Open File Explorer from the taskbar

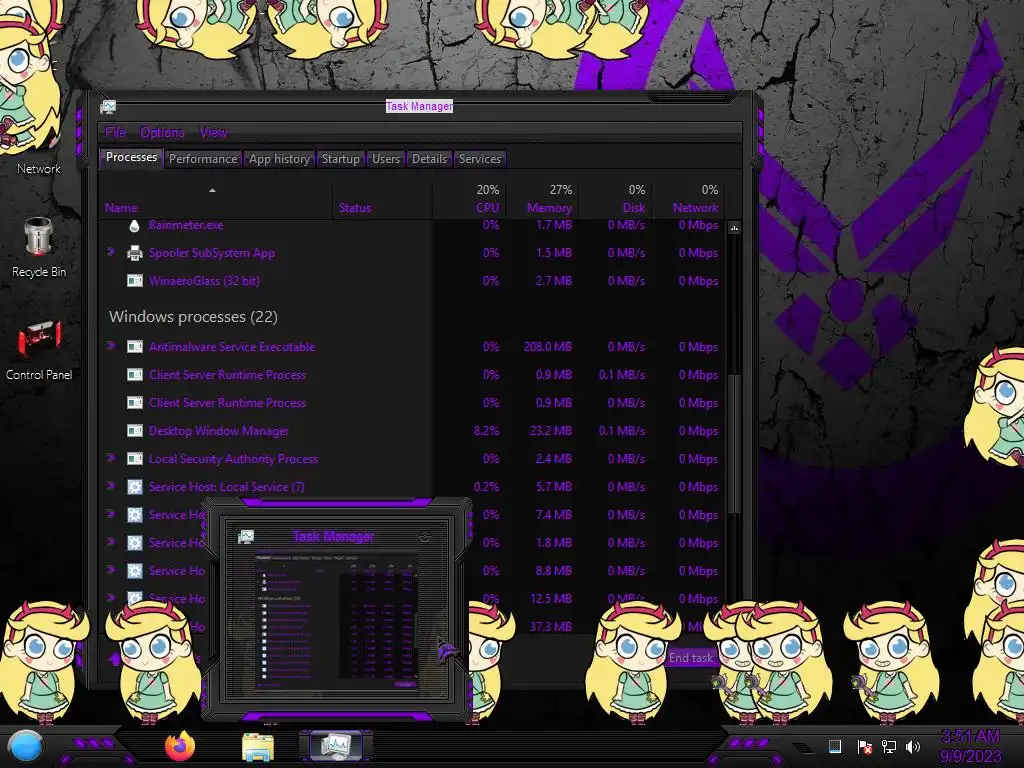tap(257, 746)
